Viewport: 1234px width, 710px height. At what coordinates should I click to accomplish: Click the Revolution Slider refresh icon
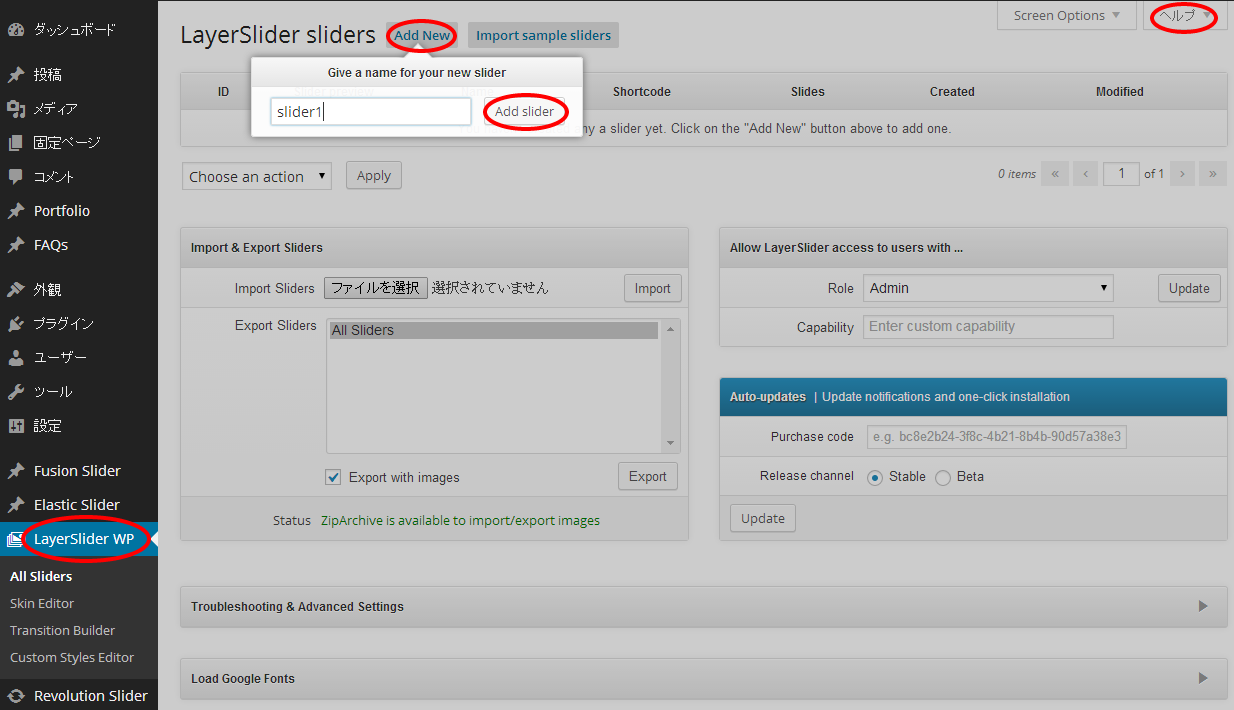15,696
